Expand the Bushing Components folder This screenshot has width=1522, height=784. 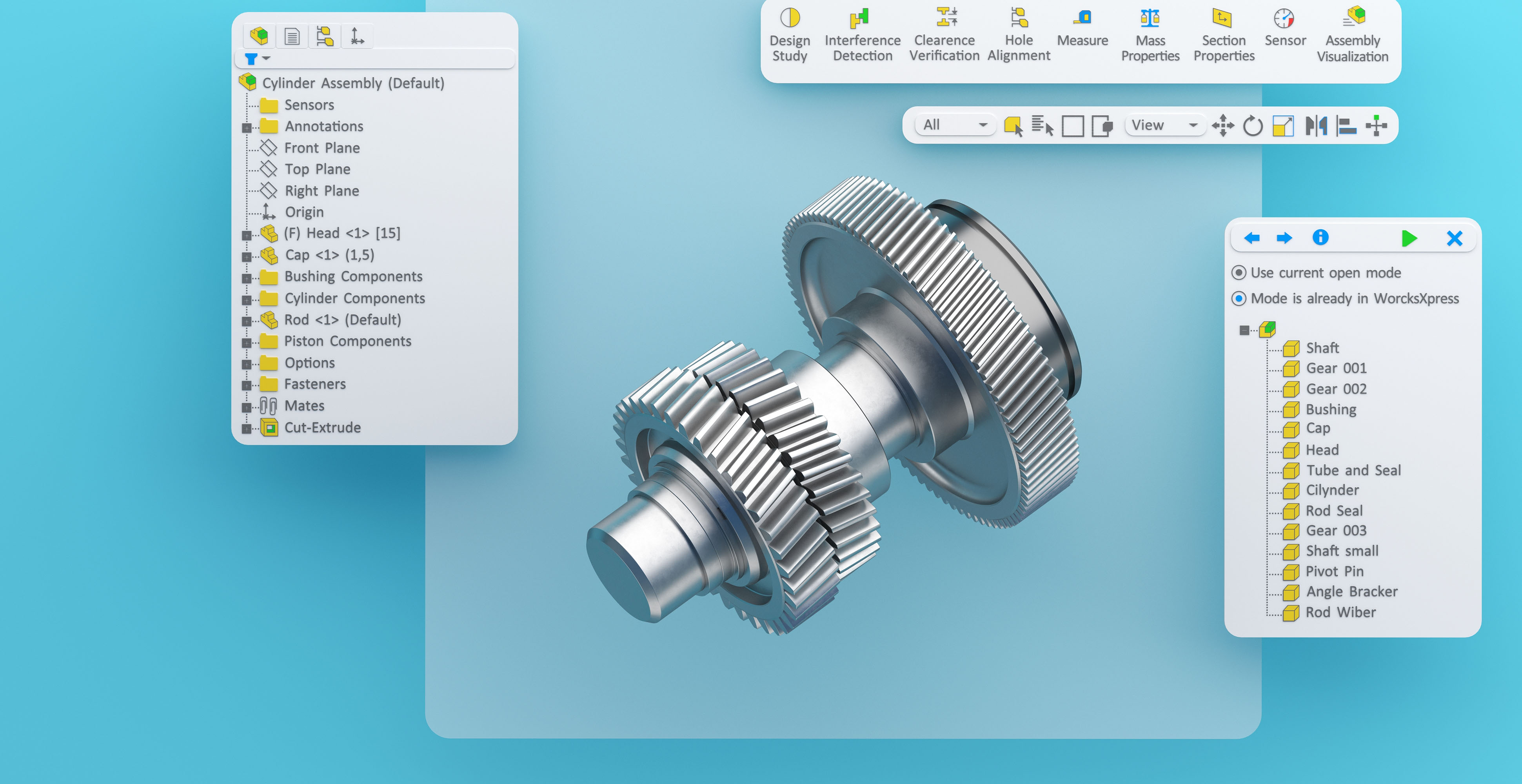[247, 278]
